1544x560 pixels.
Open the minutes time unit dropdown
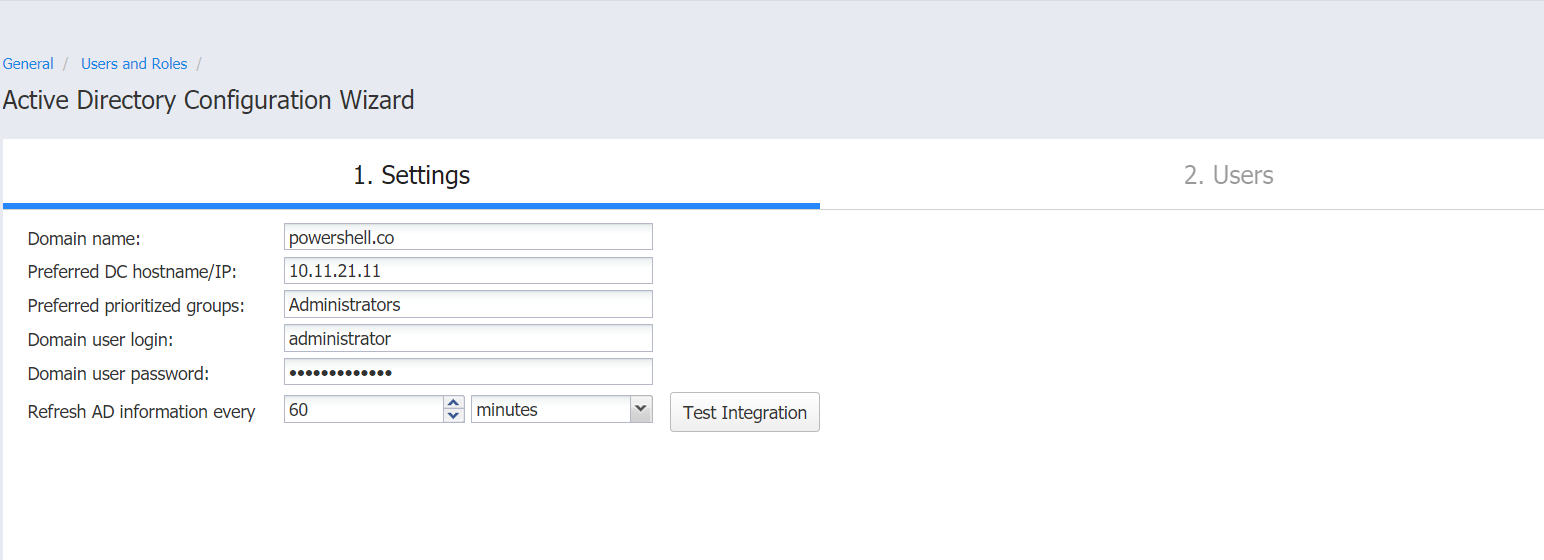[x=562, y=409]
